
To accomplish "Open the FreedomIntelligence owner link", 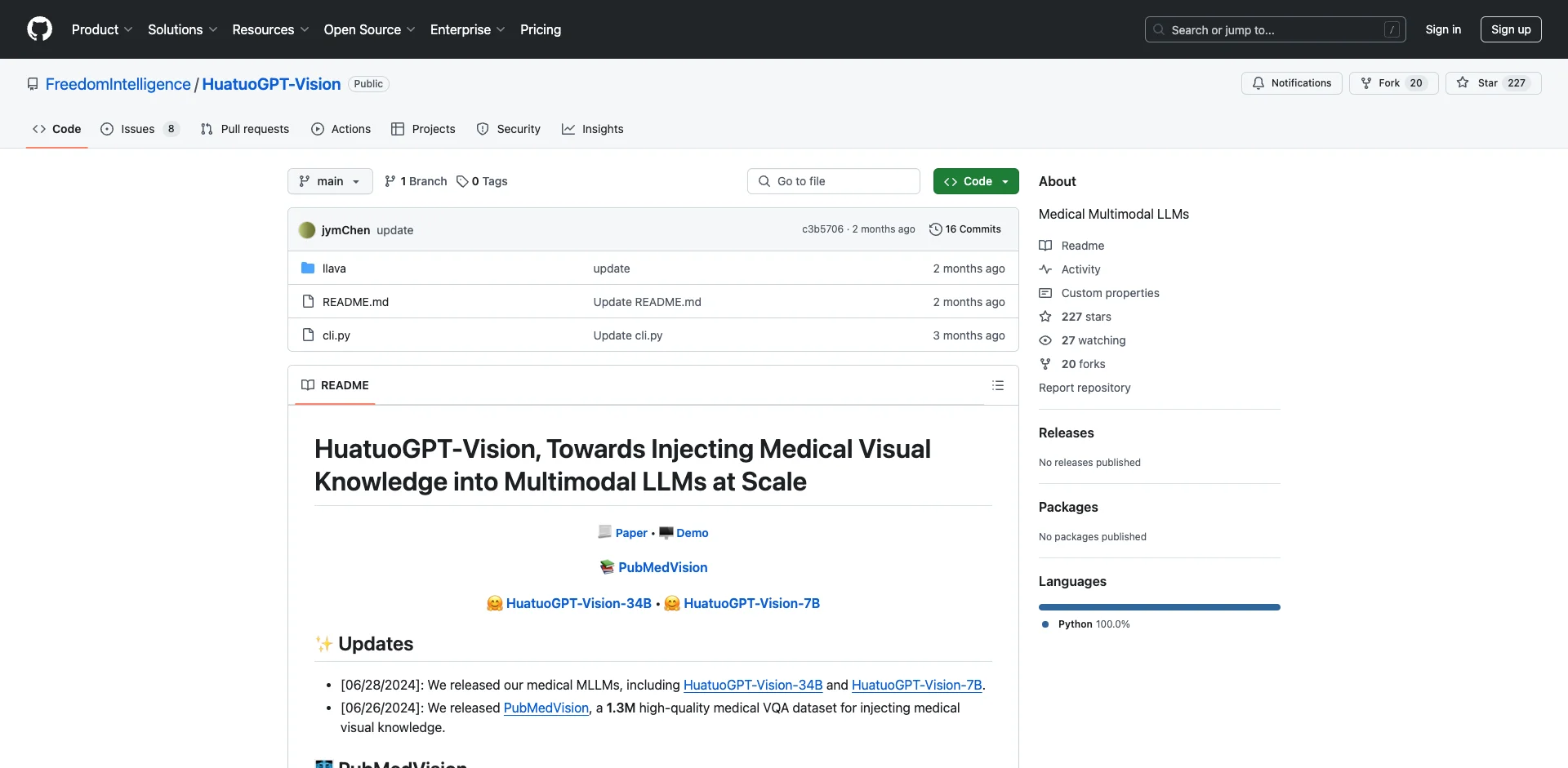I will pos(118,84).
